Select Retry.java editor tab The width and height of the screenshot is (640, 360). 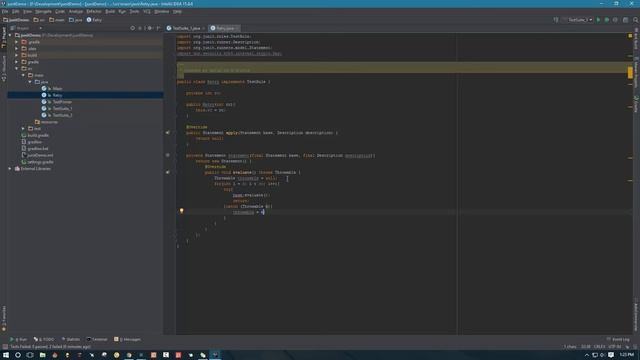(224, 28)
